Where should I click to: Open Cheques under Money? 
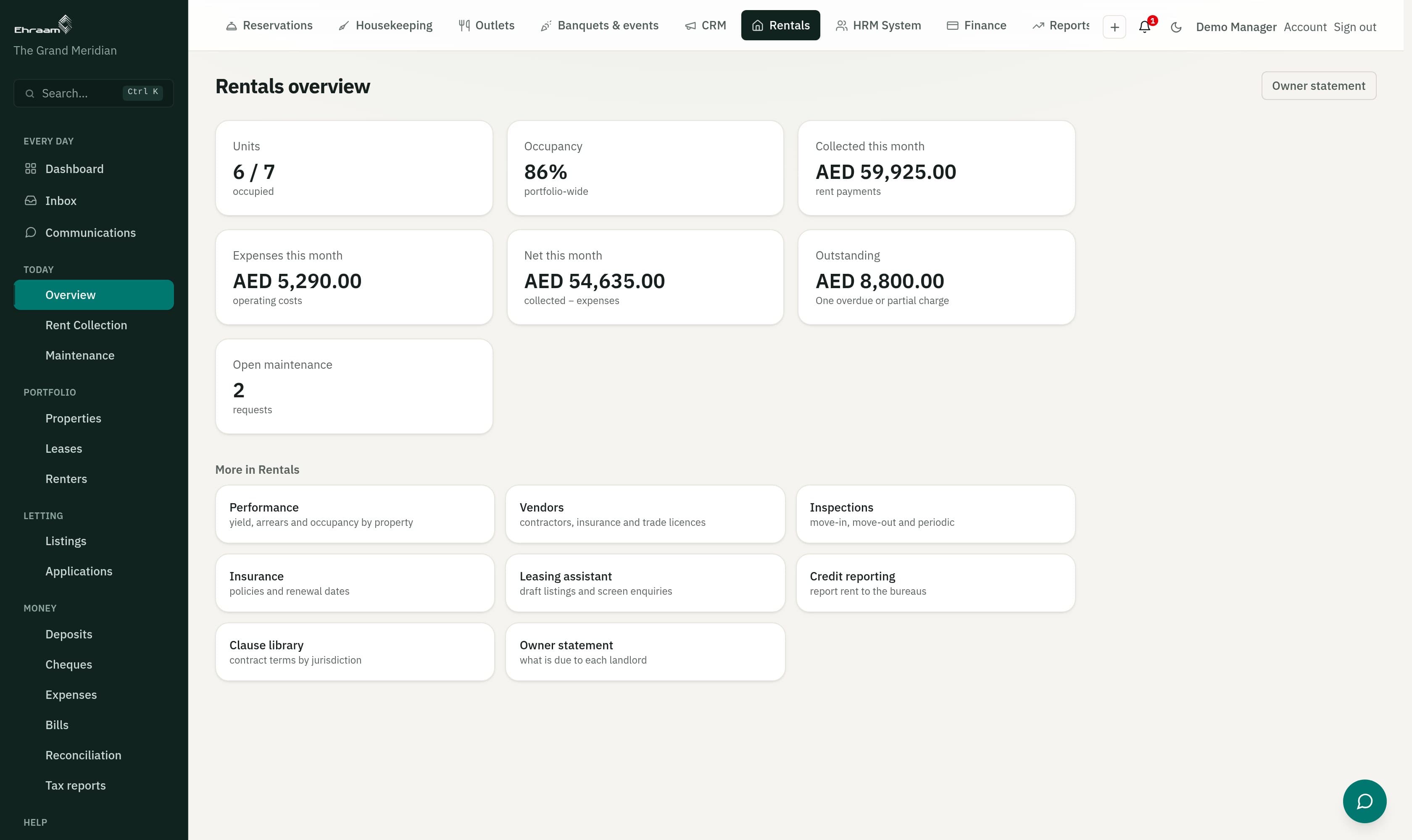pyautogui.click(x=93, y=664)
